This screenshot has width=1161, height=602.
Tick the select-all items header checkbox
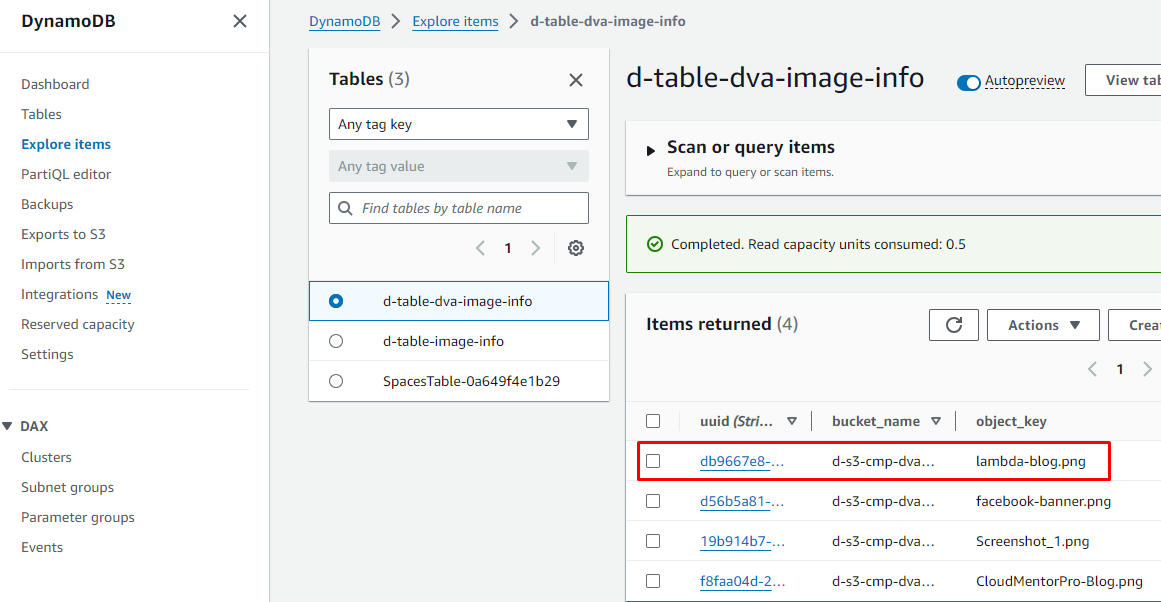point(653,421)
